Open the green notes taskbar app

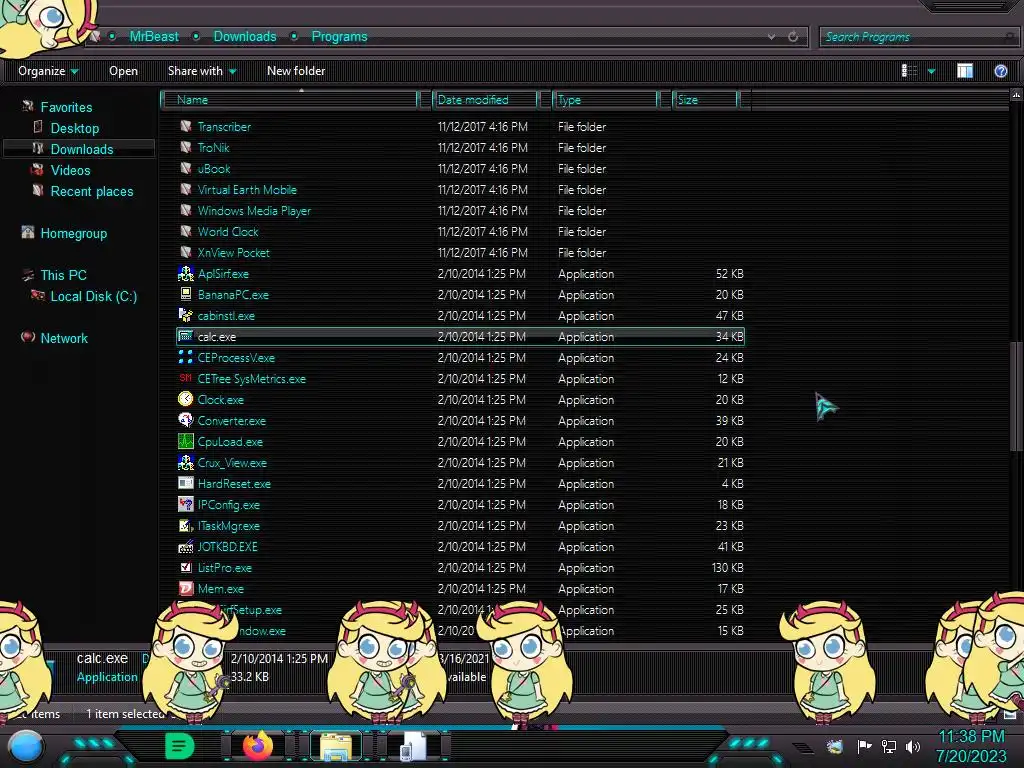(179, 746)
